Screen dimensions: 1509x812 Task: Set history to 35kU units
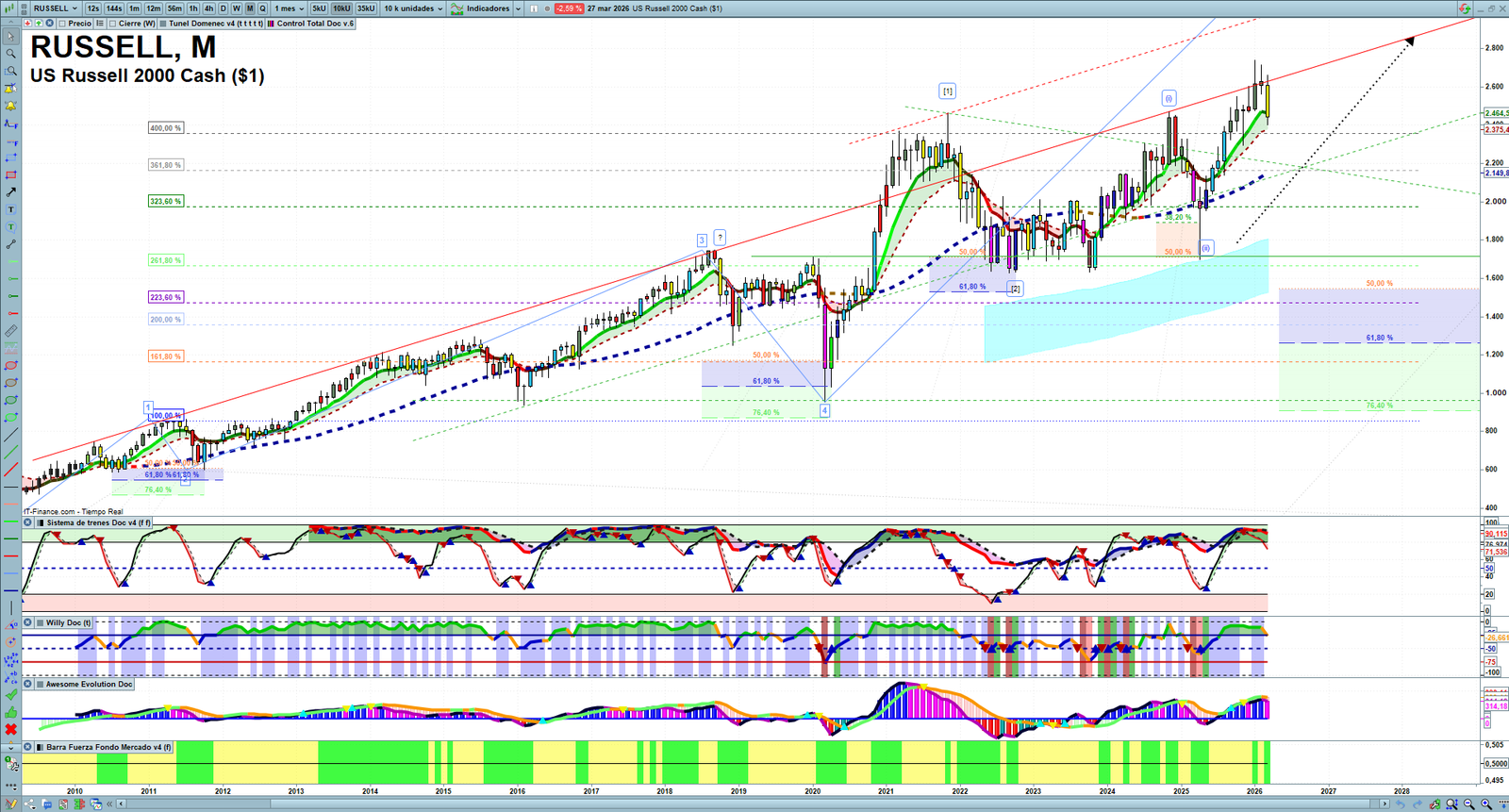click(x=366, y=8)
